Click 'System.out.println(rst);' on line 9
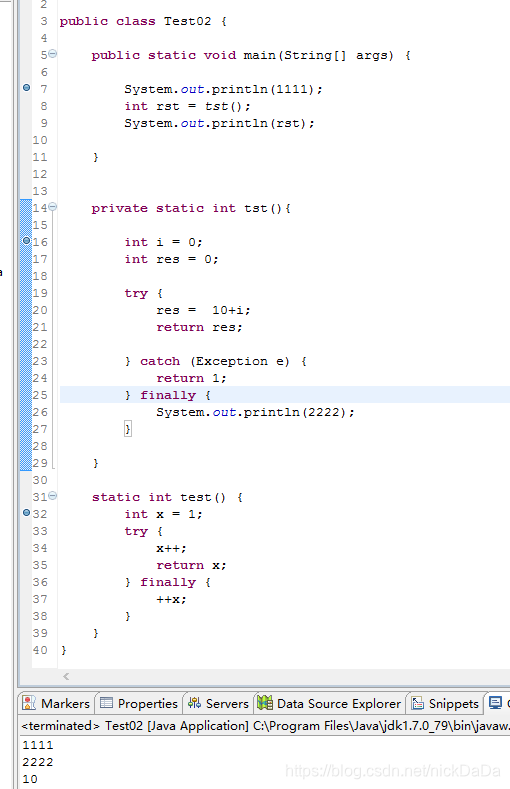This screenshot has height=789, width=510. (219, 123)
